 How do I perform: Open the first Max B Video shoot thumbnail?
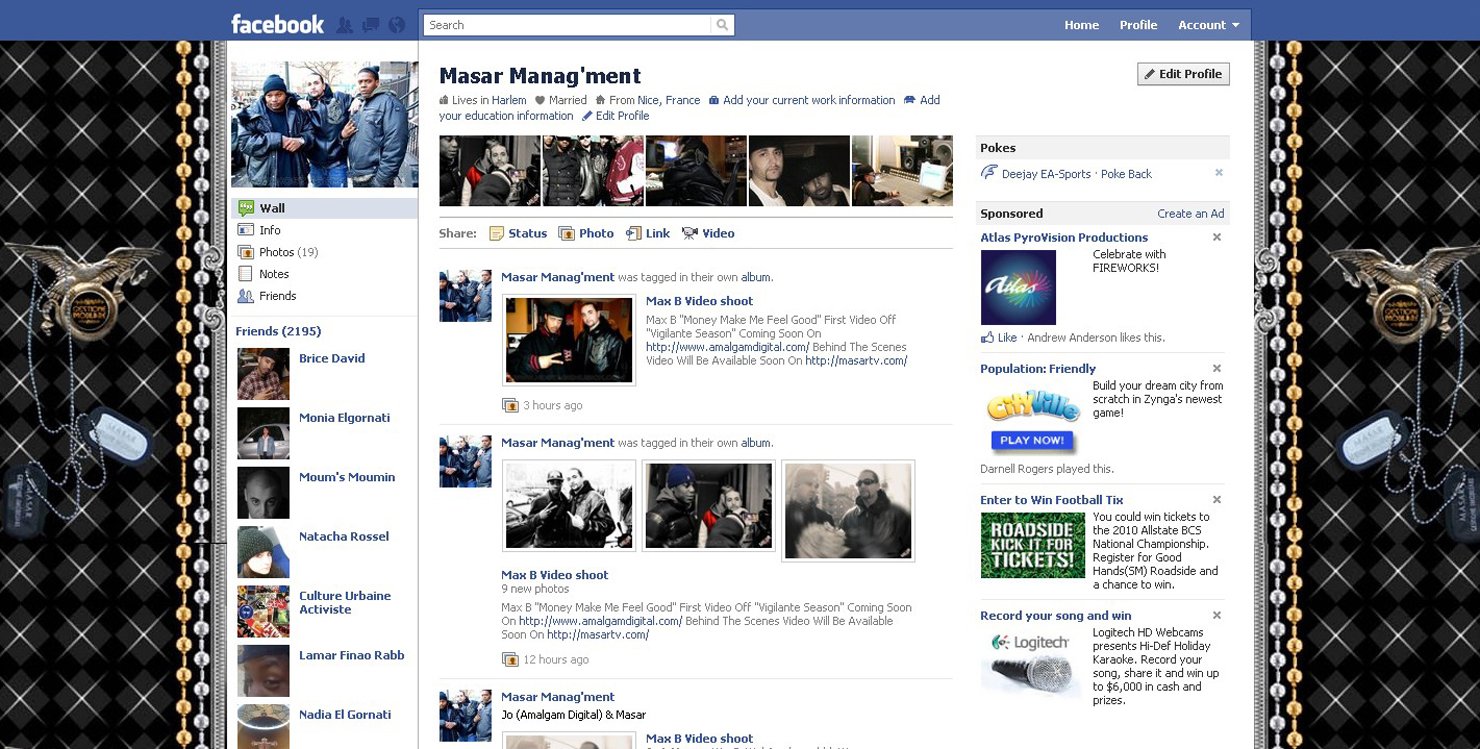click(x=569, y=340)
